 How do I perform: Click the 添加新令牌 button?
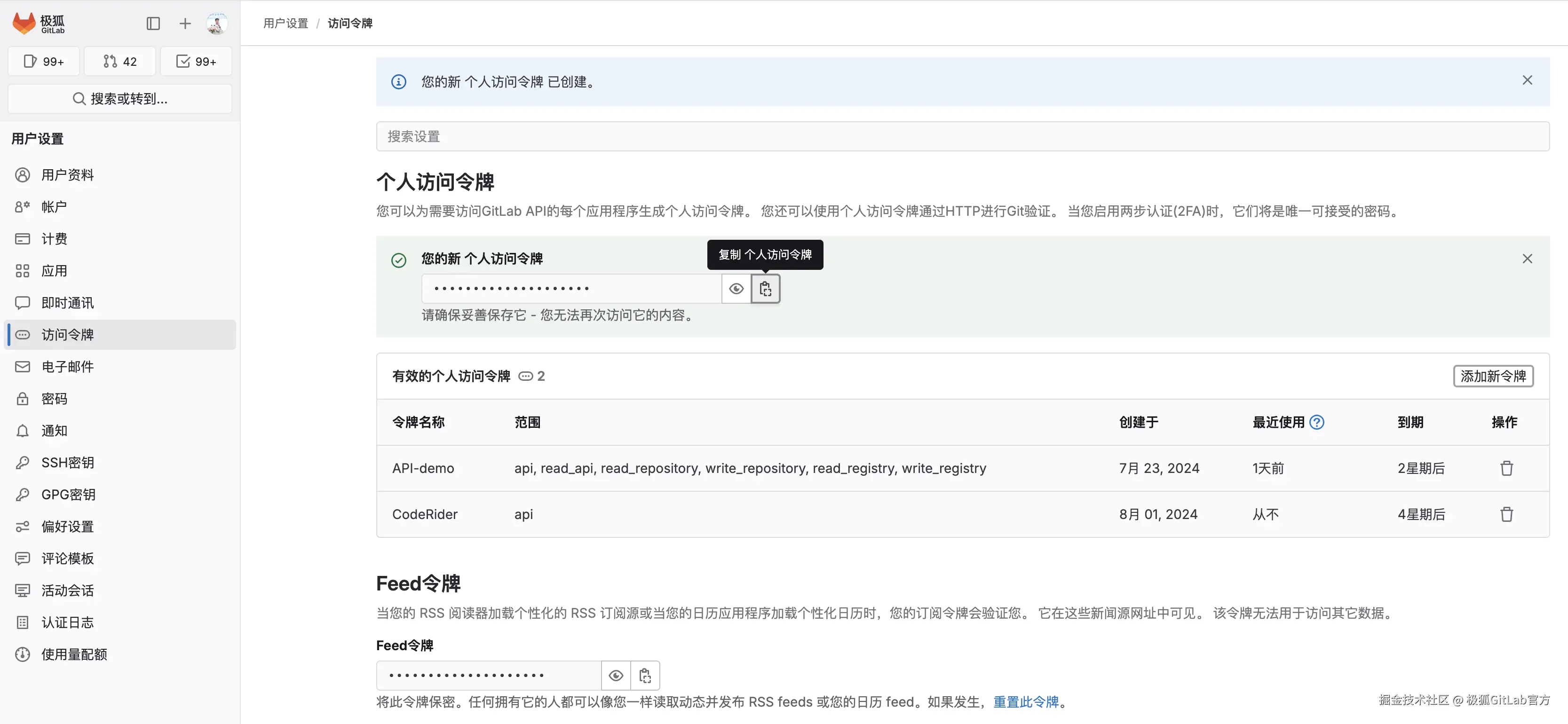point(1493,377)
